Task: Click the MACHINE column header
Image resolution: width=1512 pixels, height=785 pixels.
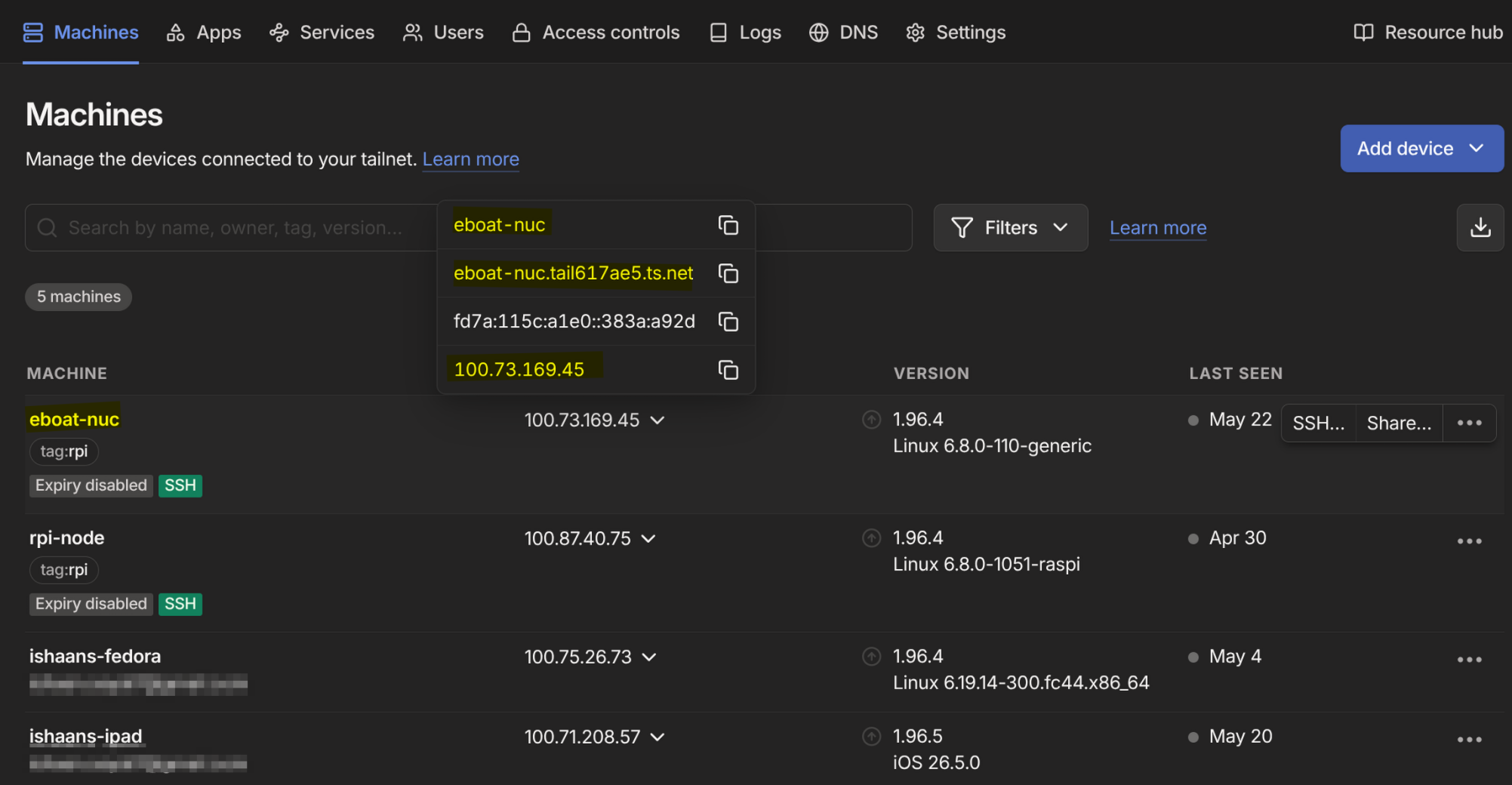Action: click(x=67, y=373)
